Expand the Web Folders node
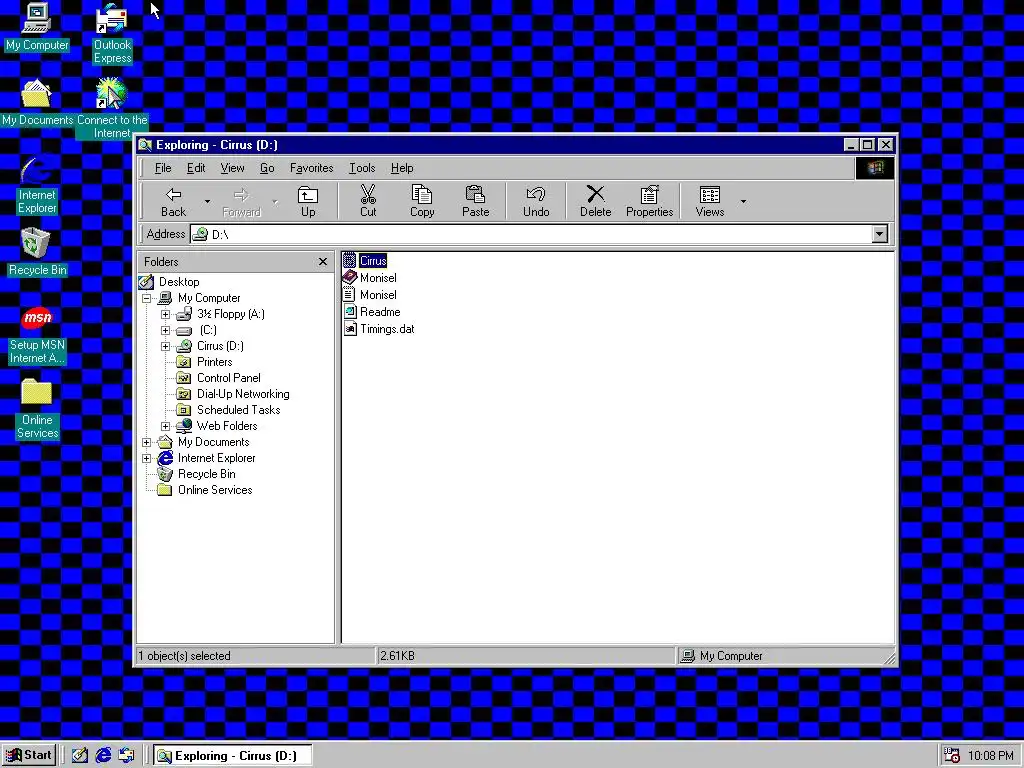The height and width of the screenshot is (768, 1024). coord(165,426)
